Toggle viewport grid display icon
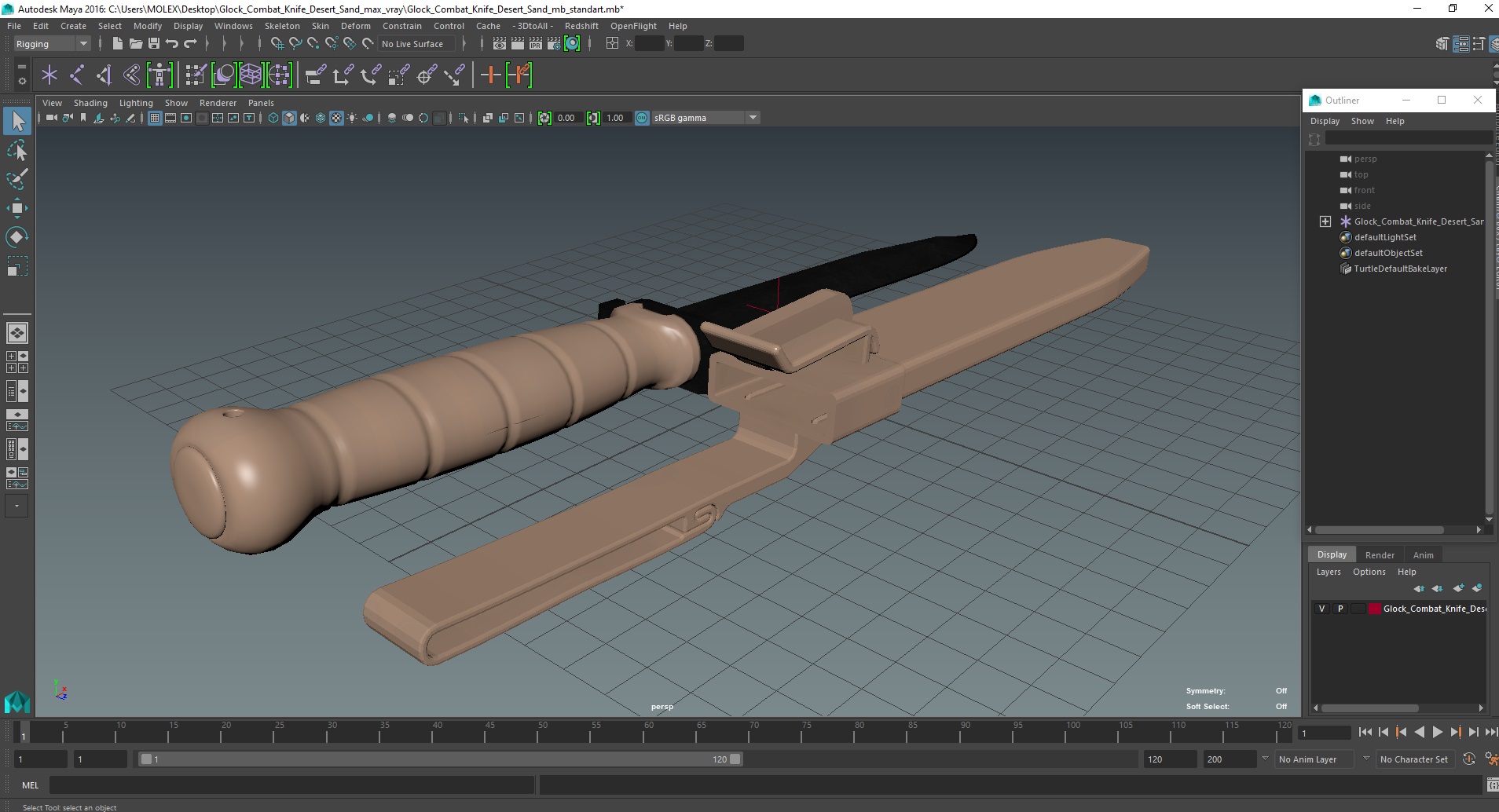1499x812 pixels. (x=155, y=118)
